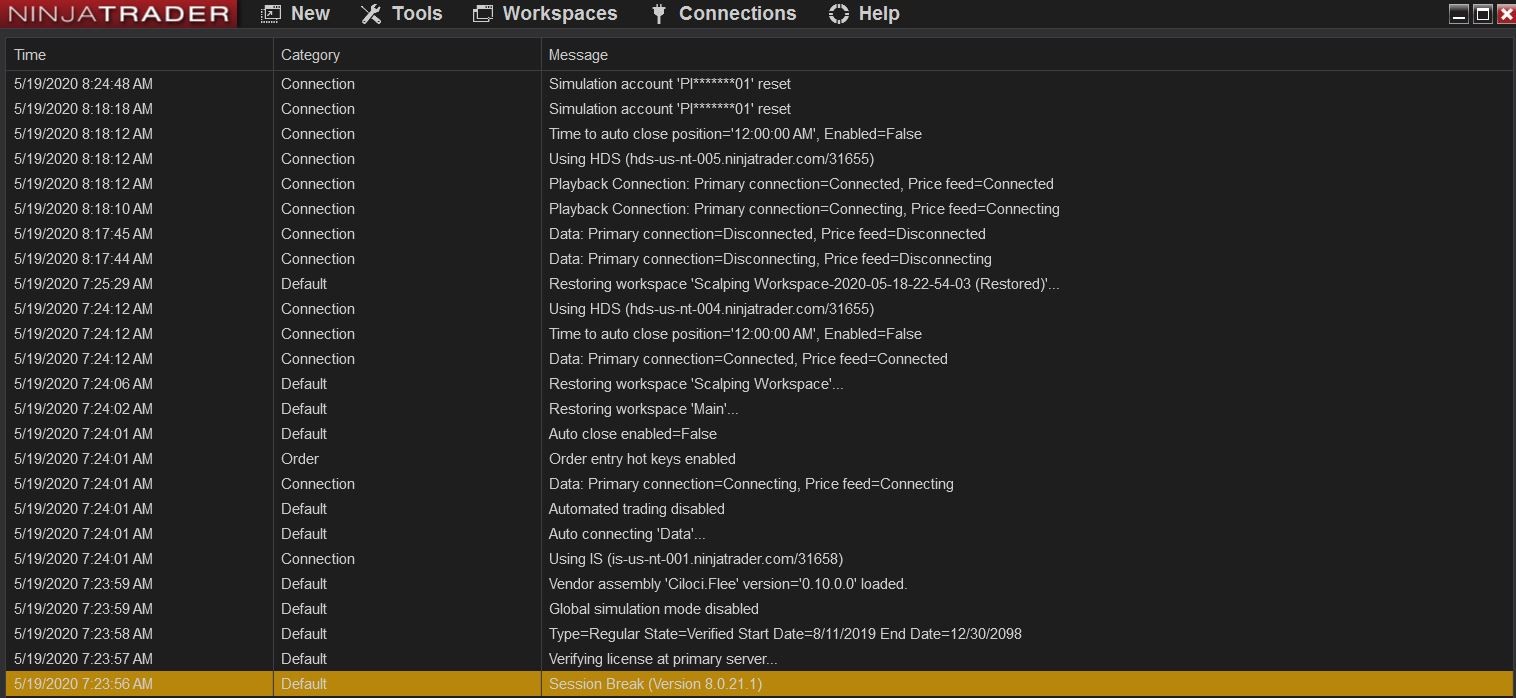
Task: Minimize the NinjaTrader window
Action: click(1459, 14)
